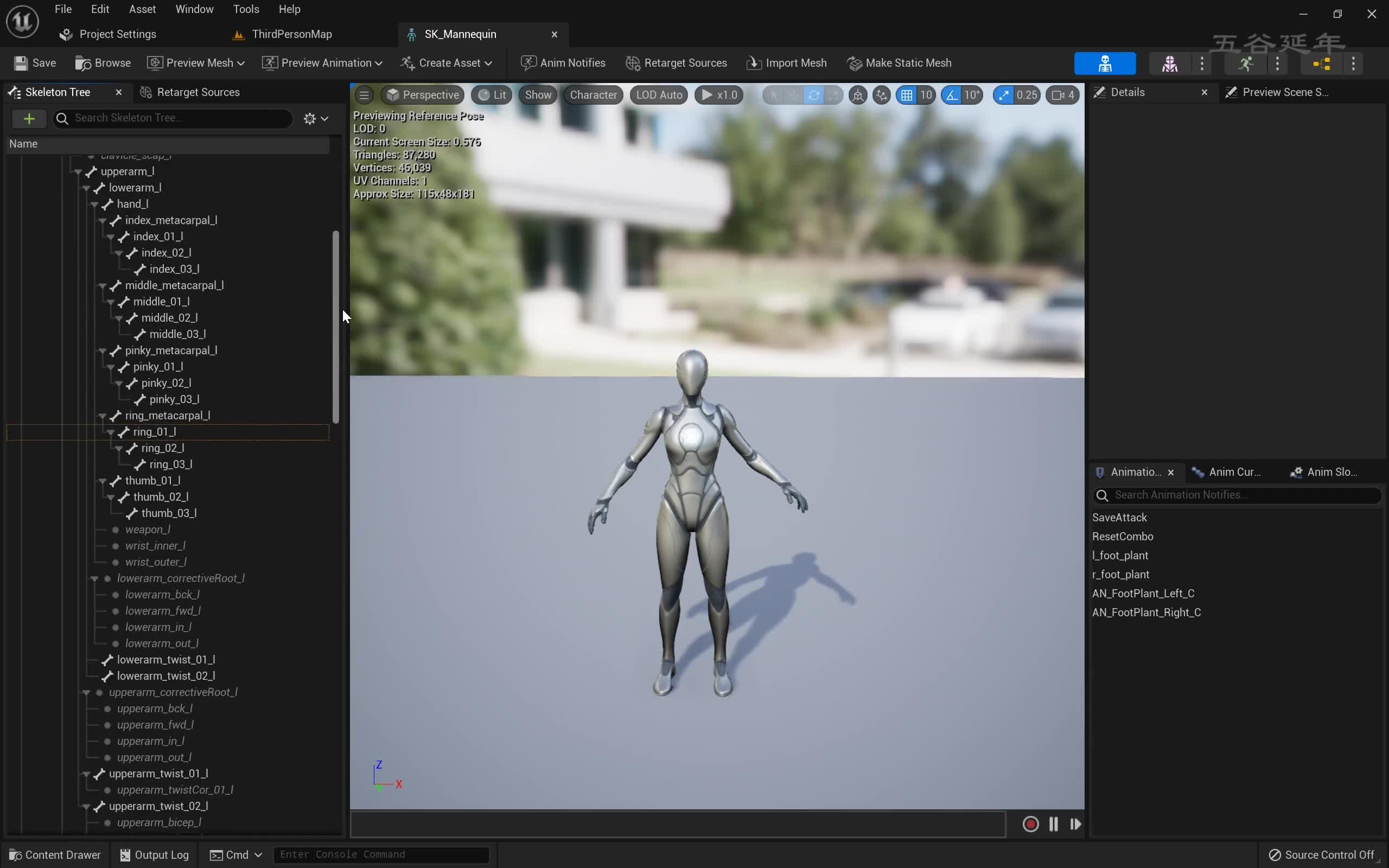
Task: Open Animation Blueprint mode yellow node icon
Action: click(1321, 63)
